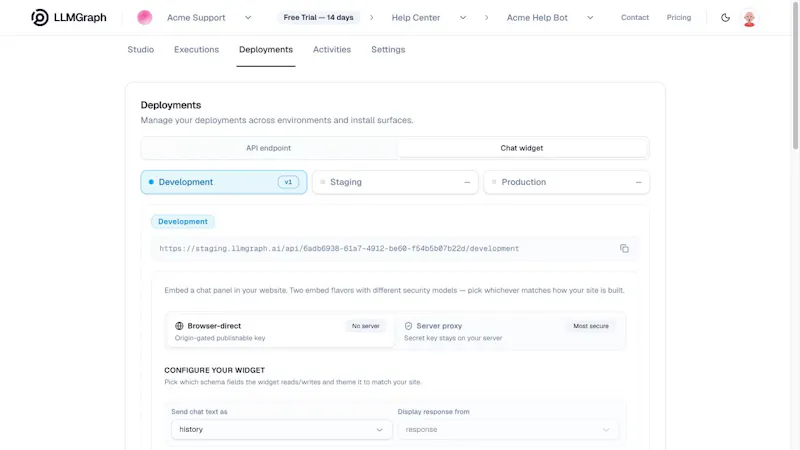Open the 'Display response from' dropdown
Screen dimensions: 800x450
tap(508, 430)
